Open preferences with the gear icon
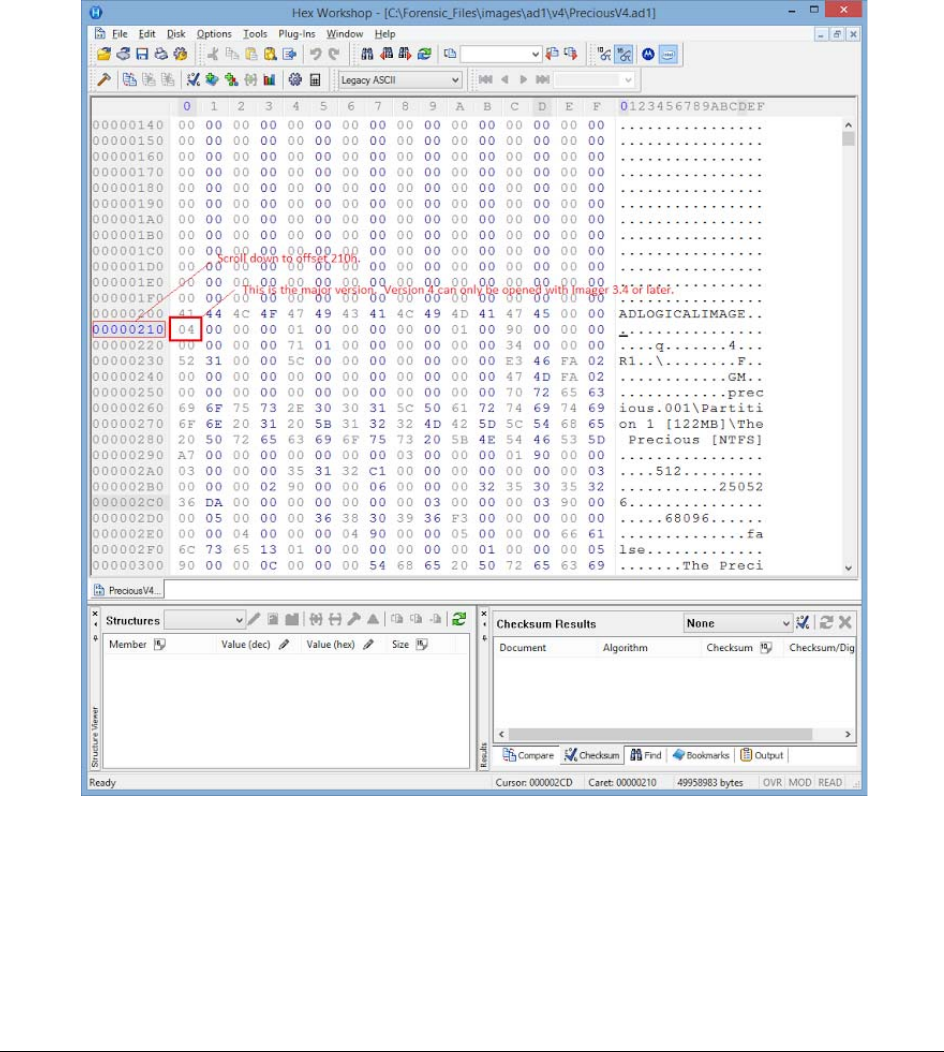This screenshot has height=1052, width=944. click(295, 80)
